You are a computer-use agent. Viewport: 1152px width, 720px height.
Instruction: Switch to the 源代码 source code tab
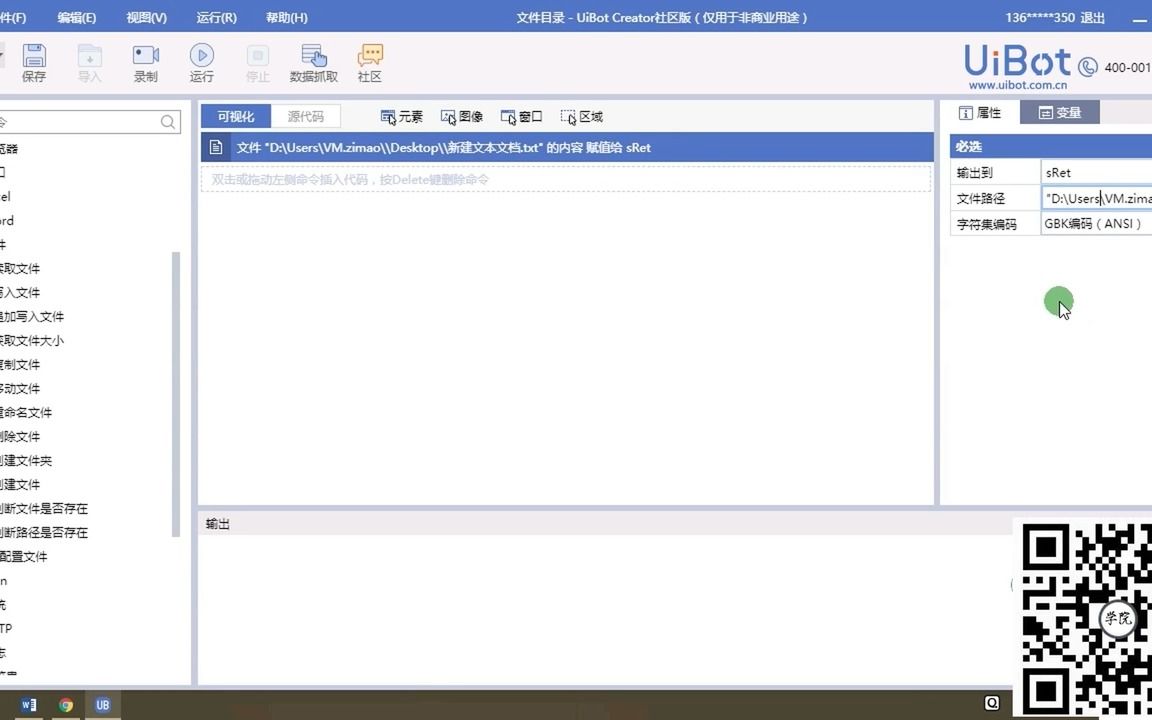pyautogui.click(x=305, y=116)
